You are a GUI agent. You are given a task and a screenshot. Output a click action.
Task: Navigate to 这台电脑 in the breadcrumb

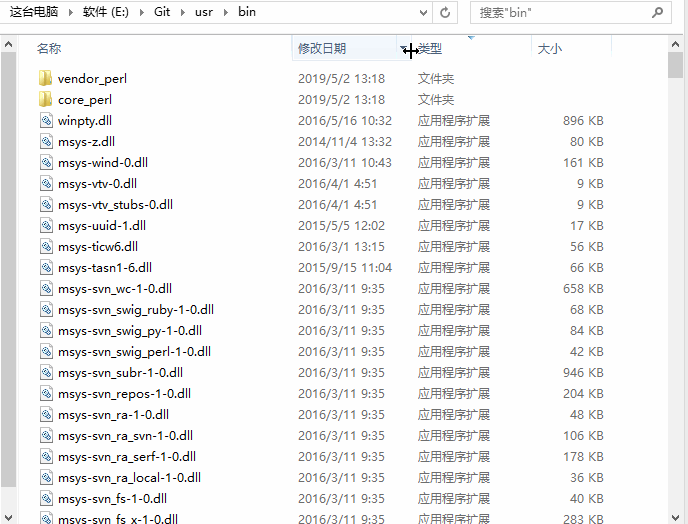coord(34,13)
